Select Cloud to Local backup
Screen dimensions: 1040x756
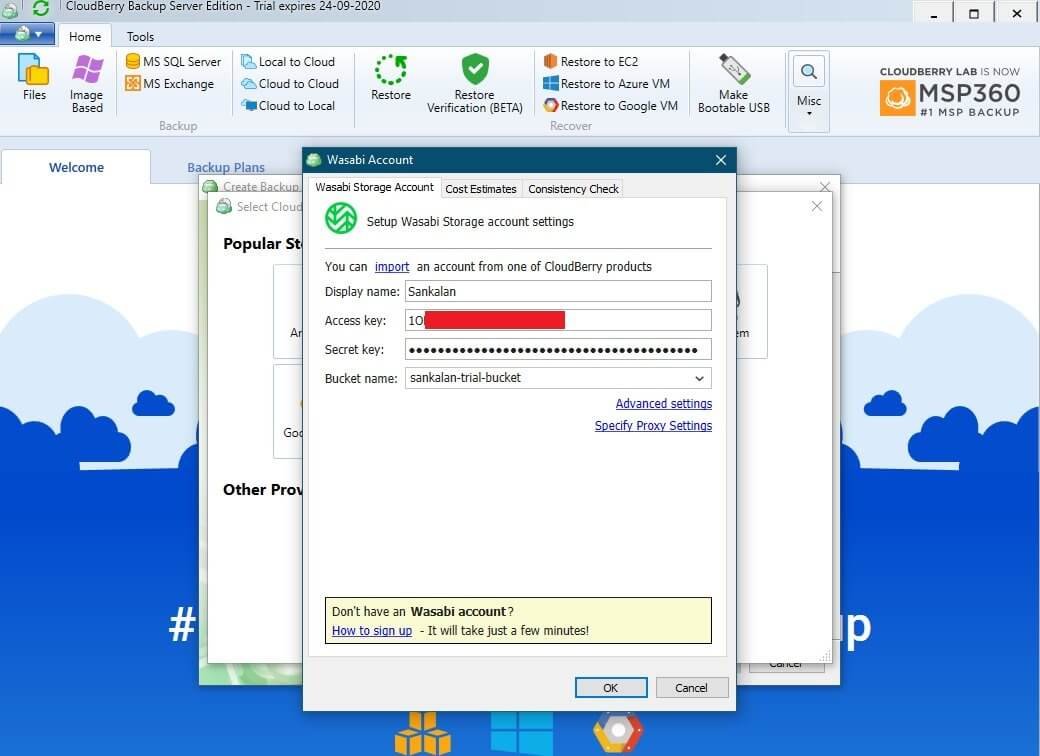[x=288, y=105]
